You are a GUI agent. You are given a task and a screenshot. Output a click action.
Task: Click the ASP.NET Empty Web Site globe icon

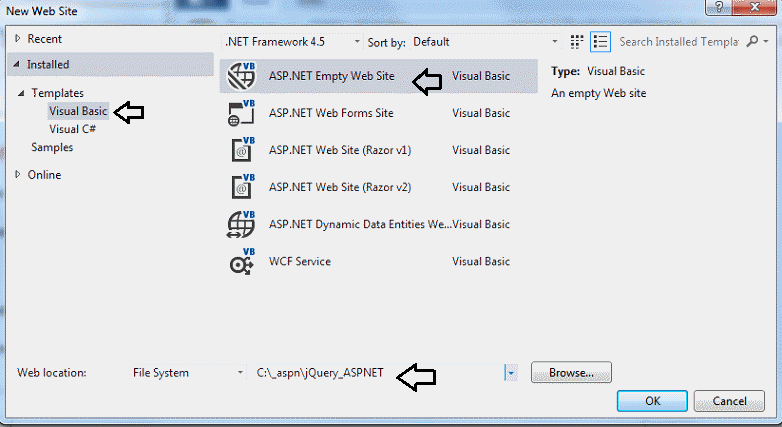pos(241,76)
